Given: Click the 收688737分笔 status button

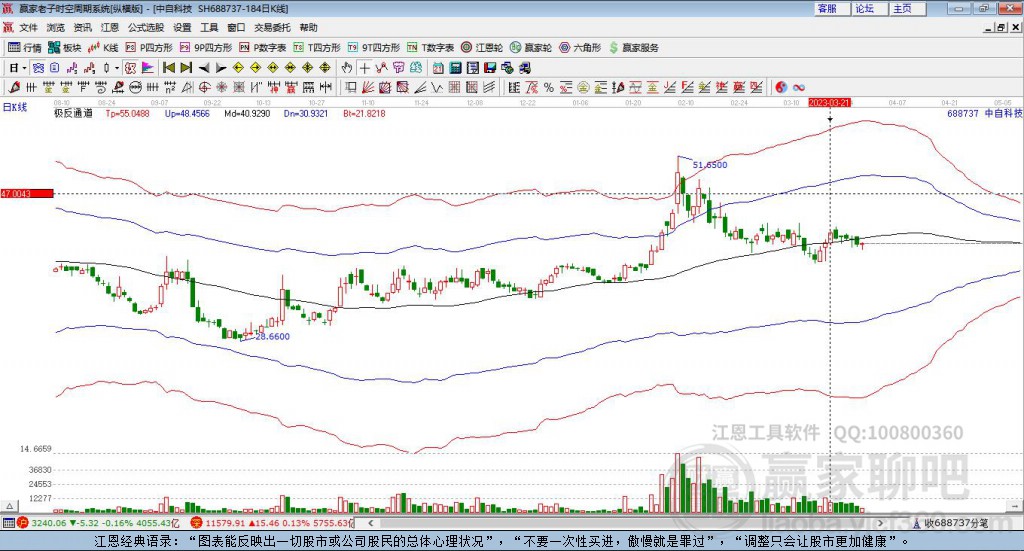Looking at the screenshot, I should point(950,523).
